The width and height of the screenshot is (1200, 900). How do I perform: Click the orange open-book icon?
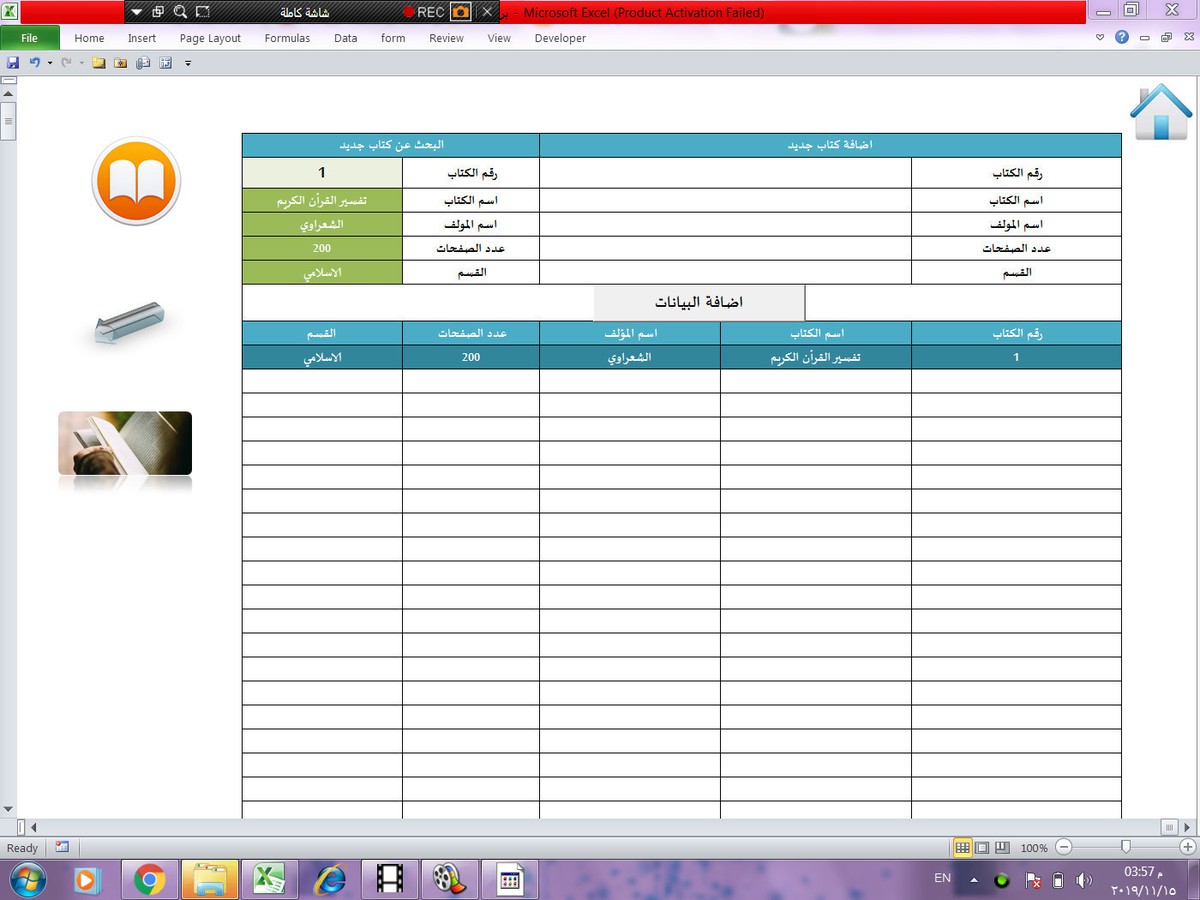coord(135,181)
